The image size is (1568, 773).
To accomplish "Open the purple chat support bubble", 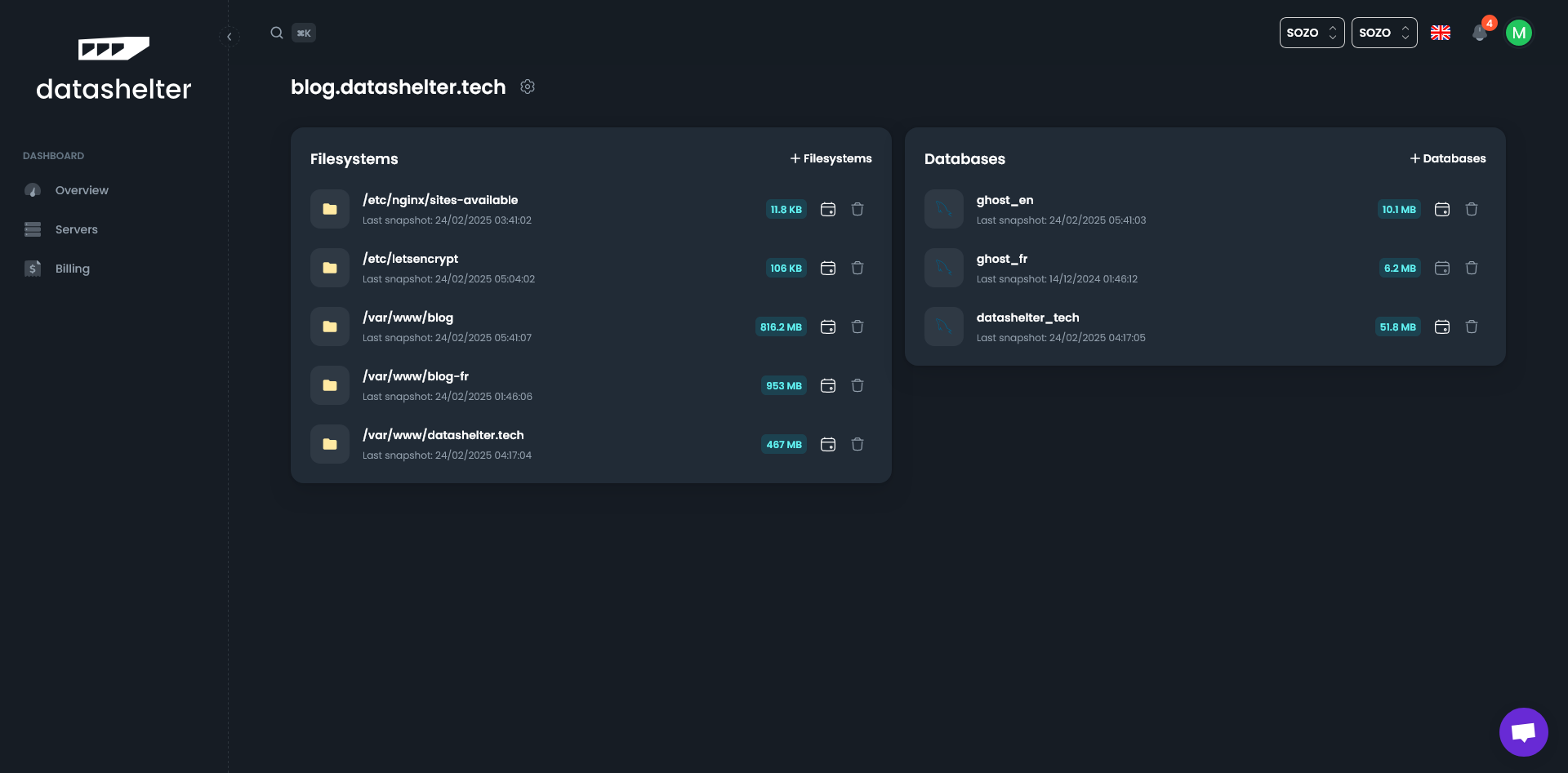I will 1523,731.
